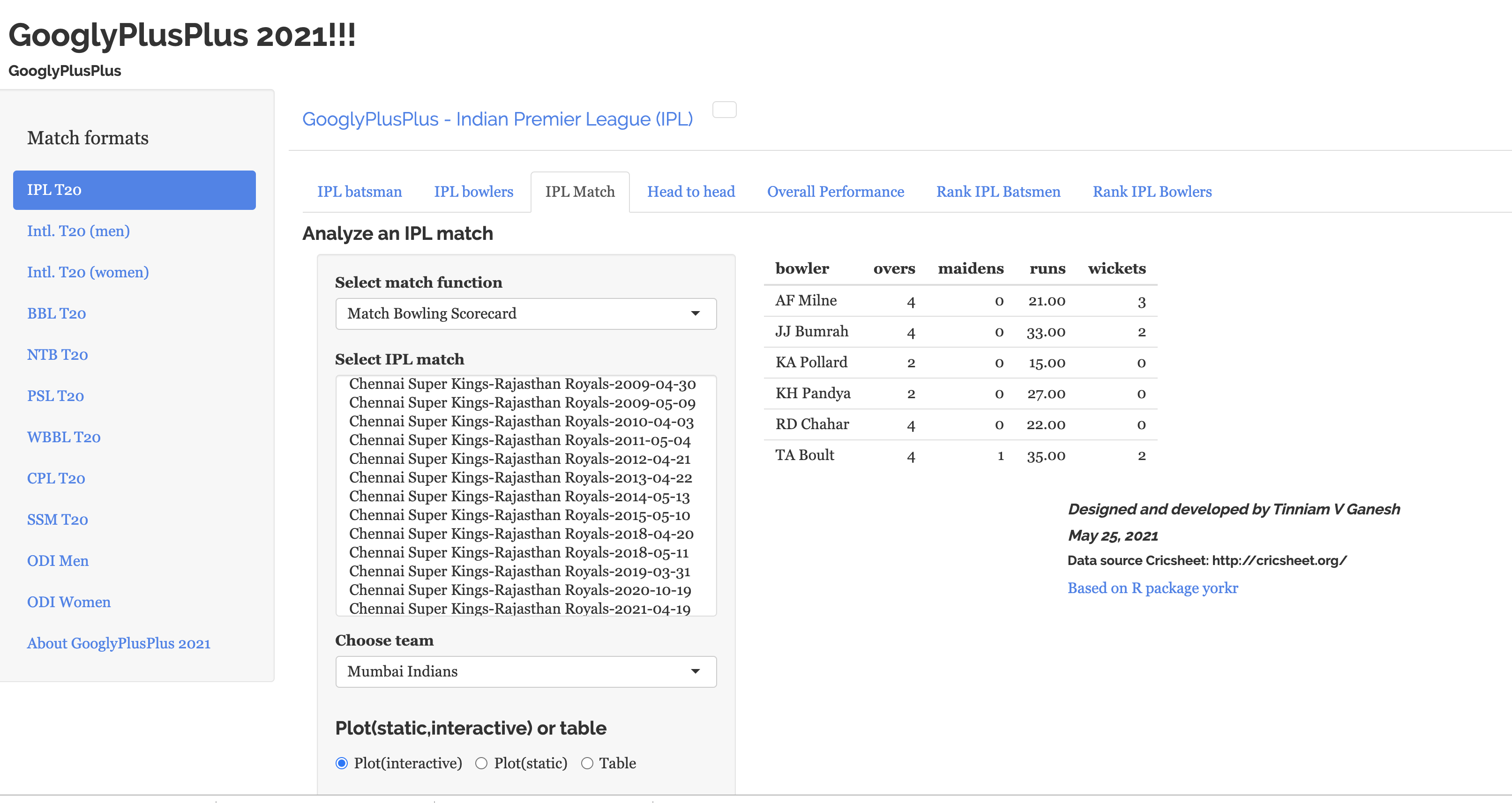Follow the Based on R package yorkr link

(1152, 588)
